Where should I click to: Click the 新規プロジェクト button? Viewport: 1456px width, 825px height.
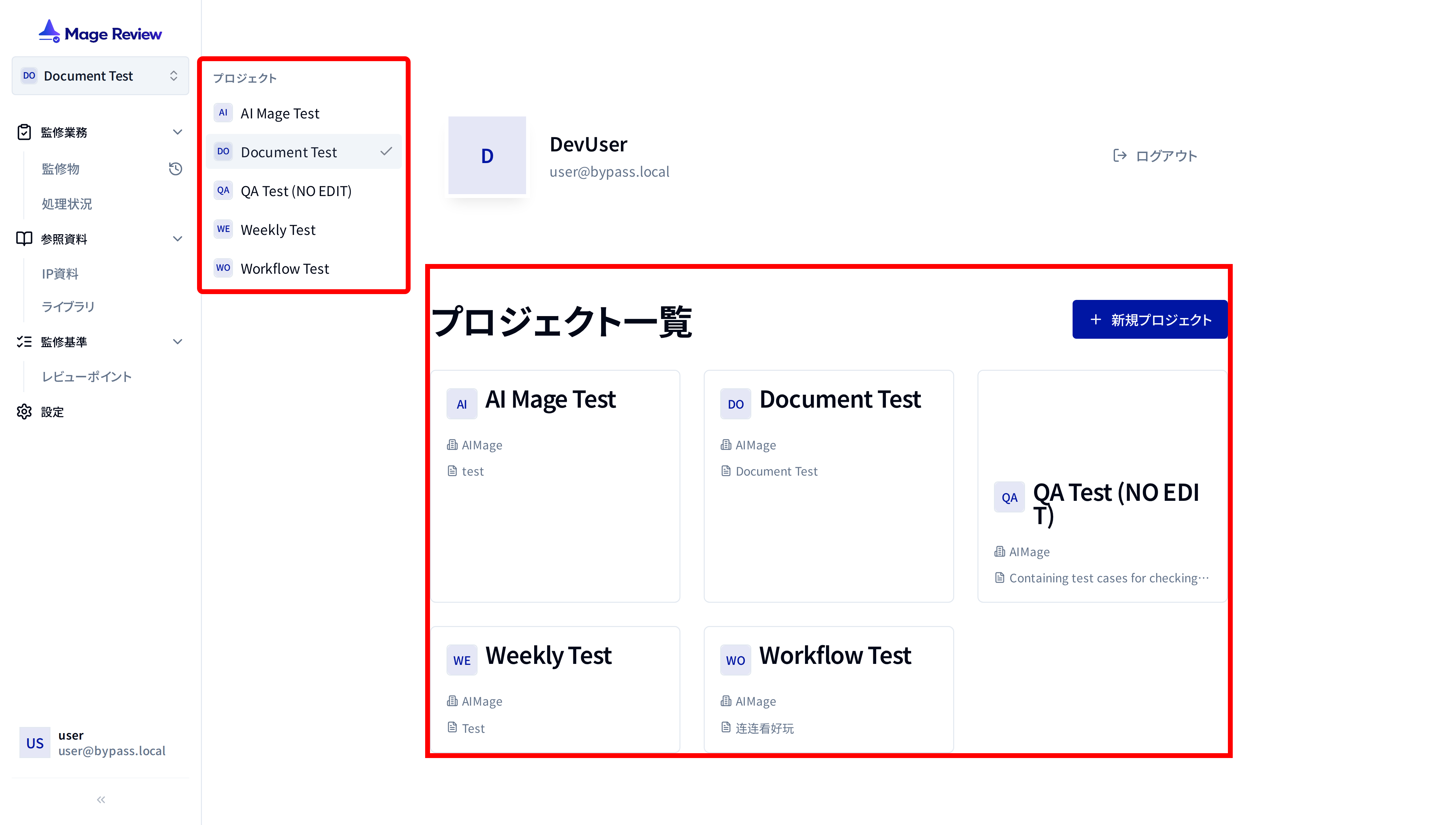click(x=1150, y=320)
